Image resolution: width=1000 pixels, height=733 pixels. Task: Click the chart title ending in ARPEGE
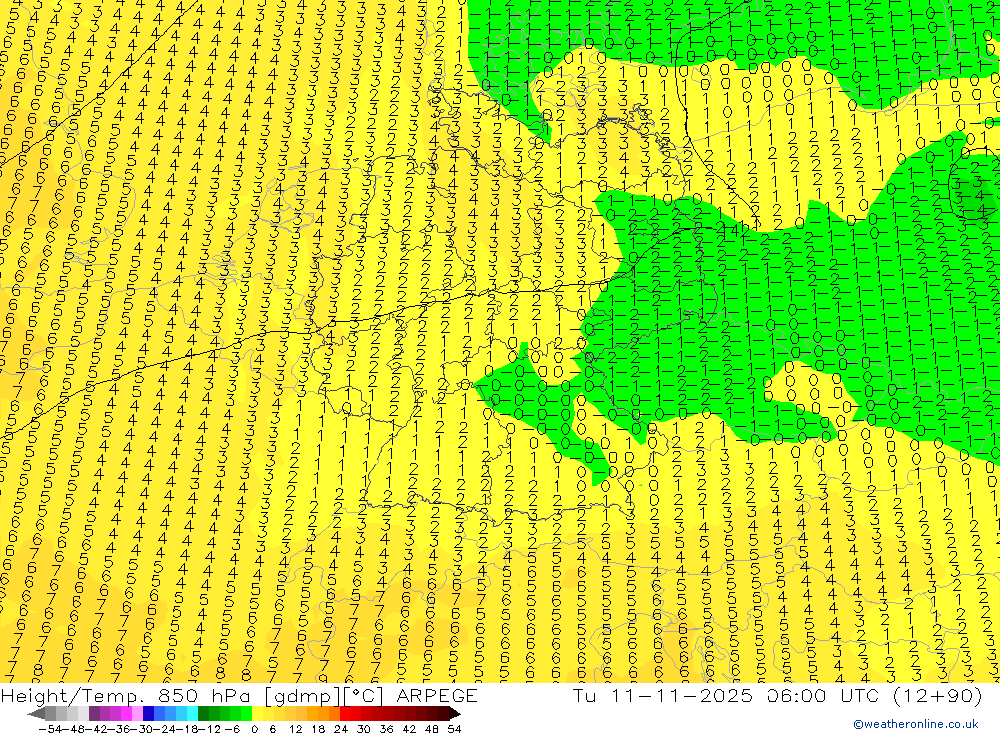(x=239, y=695)
